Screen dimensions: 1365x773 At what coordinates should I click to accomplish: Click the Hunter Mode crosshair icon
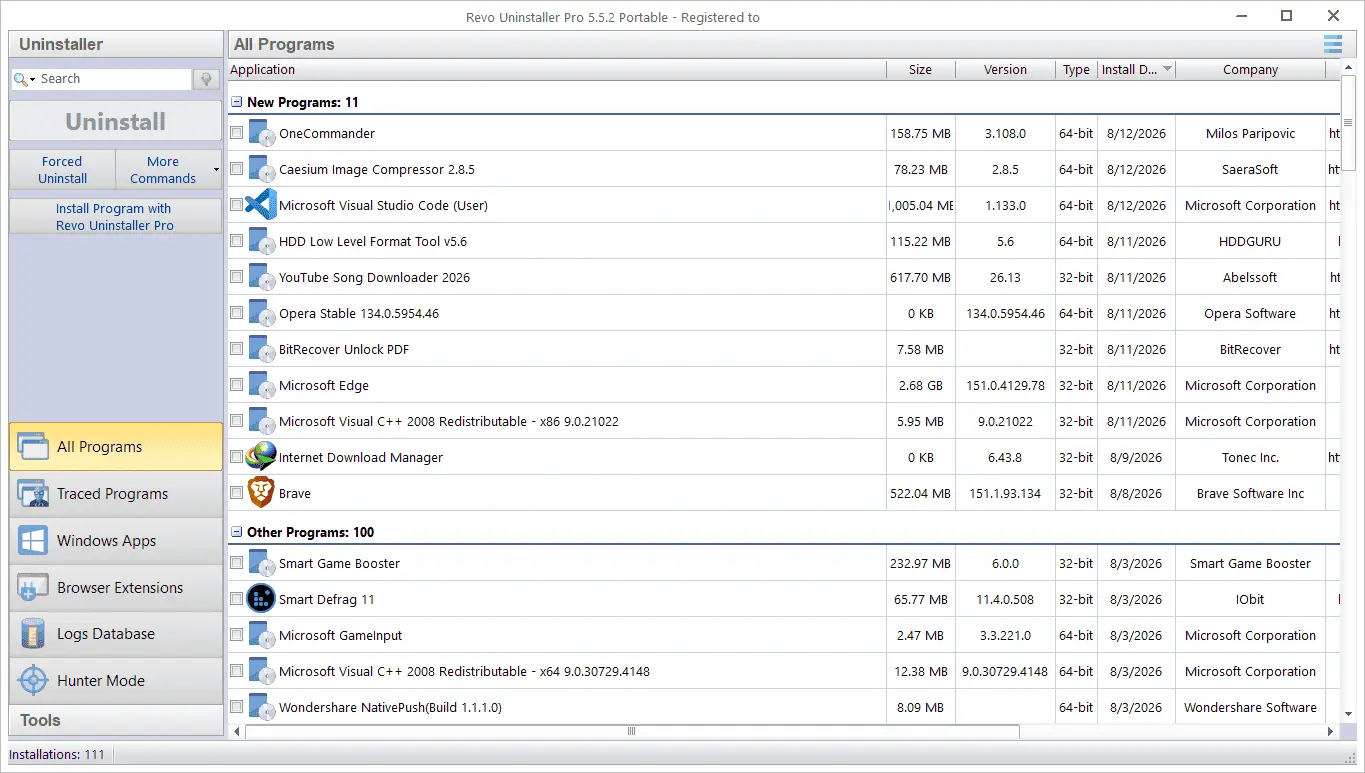point(33,681)
